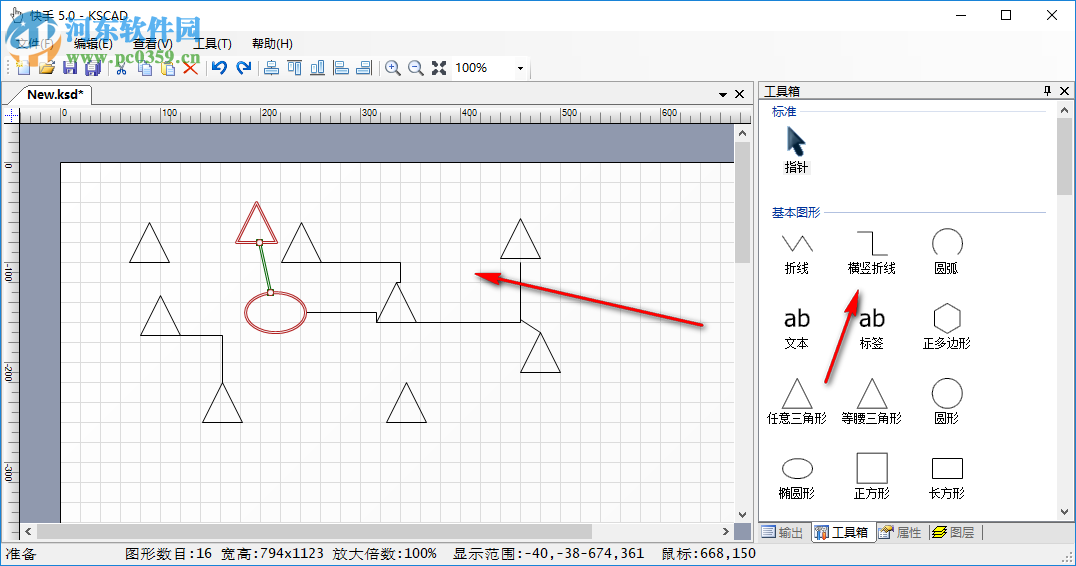This screenshot has width=1076, height=566.
Task: Open a file with folder icon
Action: [47, 68]
